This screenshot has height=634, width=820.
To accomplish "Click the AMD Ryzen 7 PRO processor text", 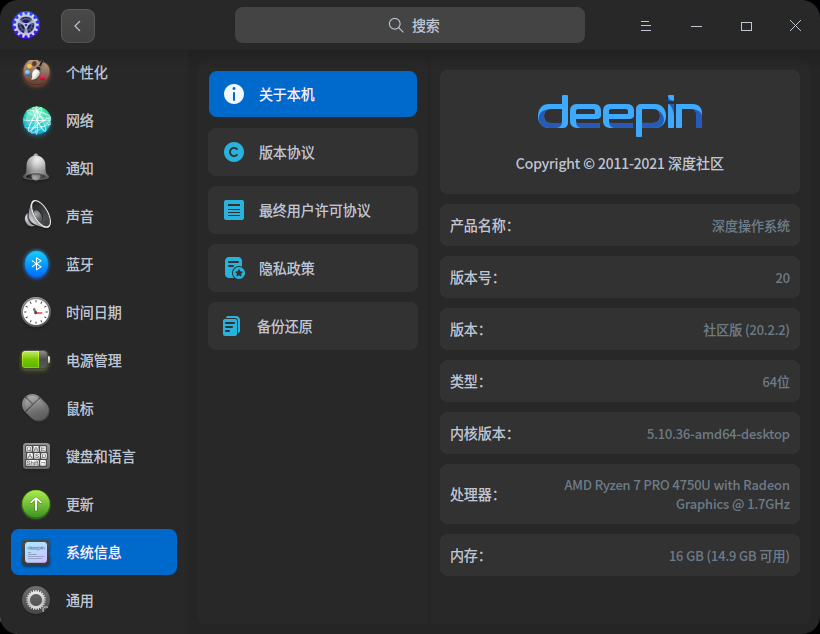I will [677, 494].
